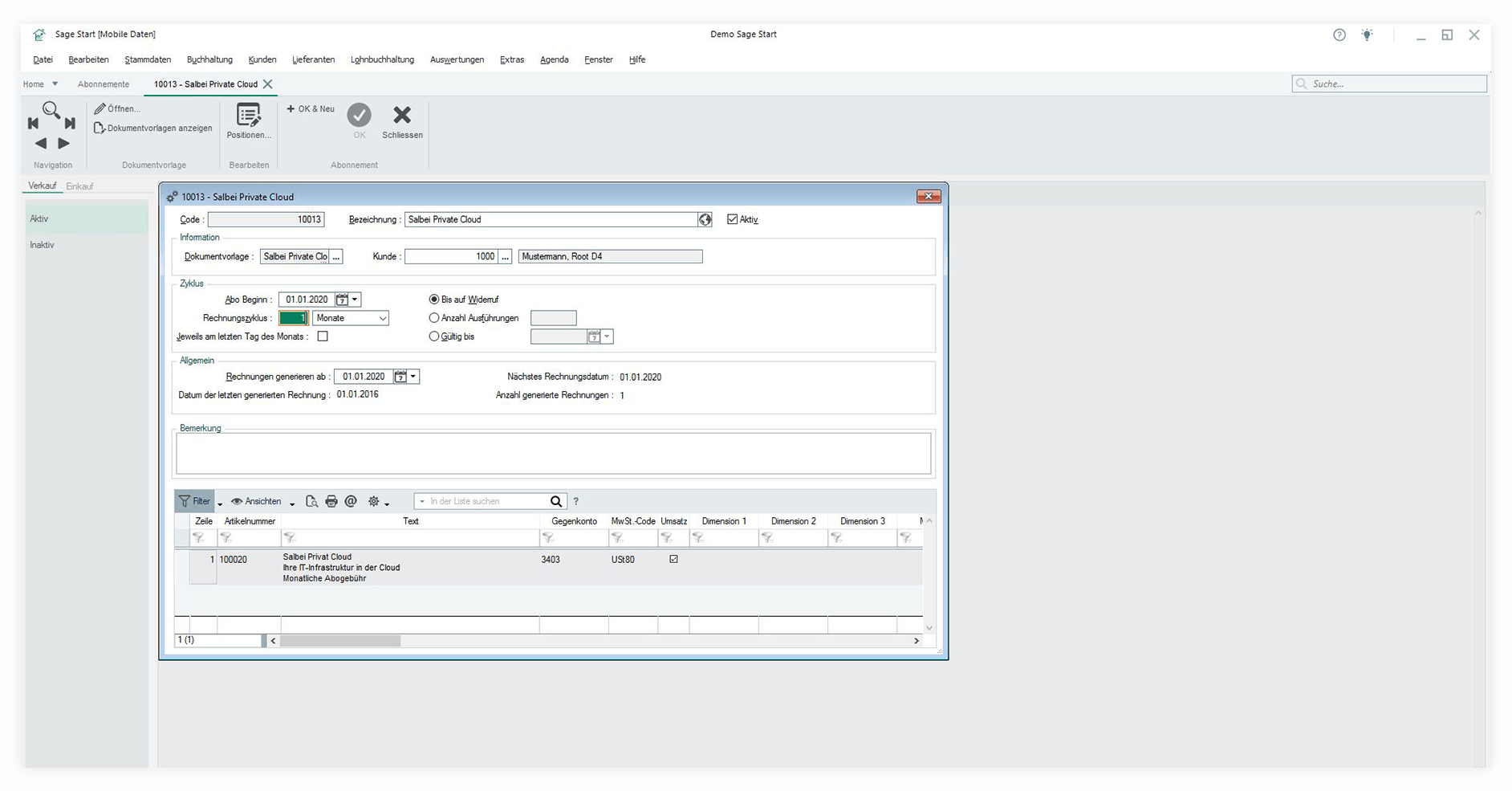This screenshot has height=791, width=1512.
Task: Open the help circle icon in title bar
Action: [1339, 35]
